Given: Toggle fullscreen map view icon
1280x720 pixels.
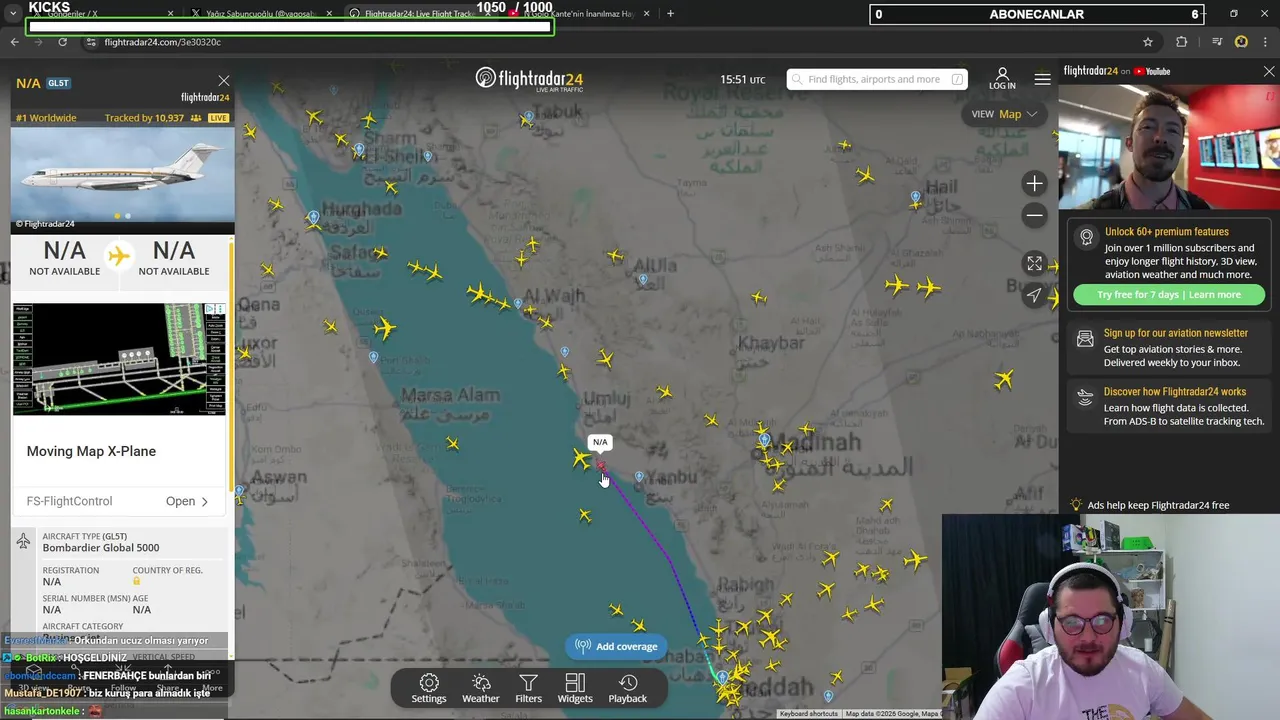Looking at the screenshot, I should 1034,263.
